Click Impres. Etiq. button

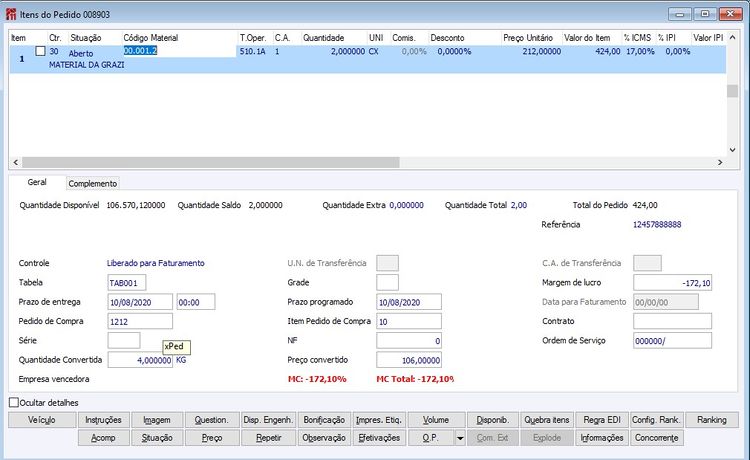[379, 420]
